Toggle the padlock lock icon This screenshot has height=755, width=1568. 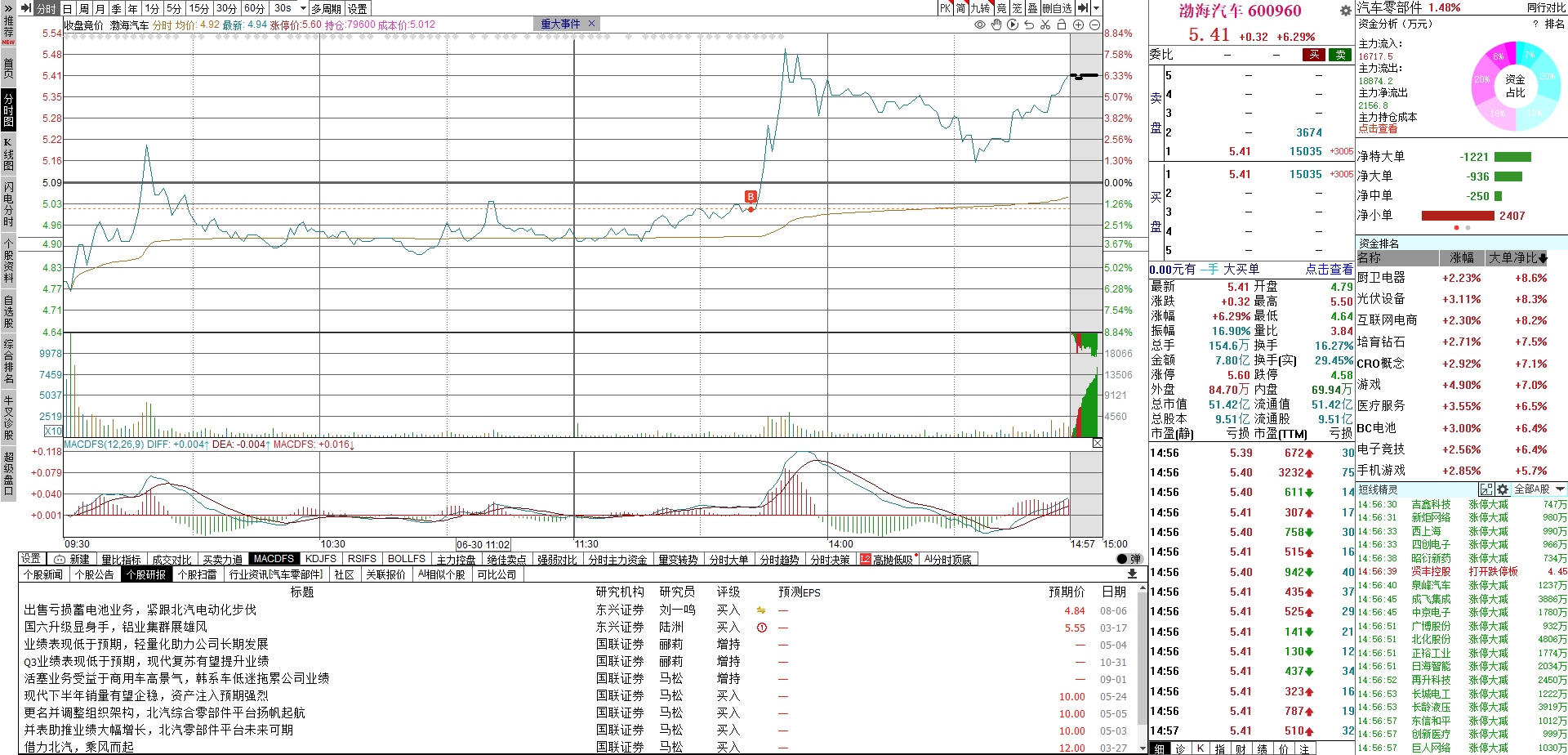point(1062,25)
